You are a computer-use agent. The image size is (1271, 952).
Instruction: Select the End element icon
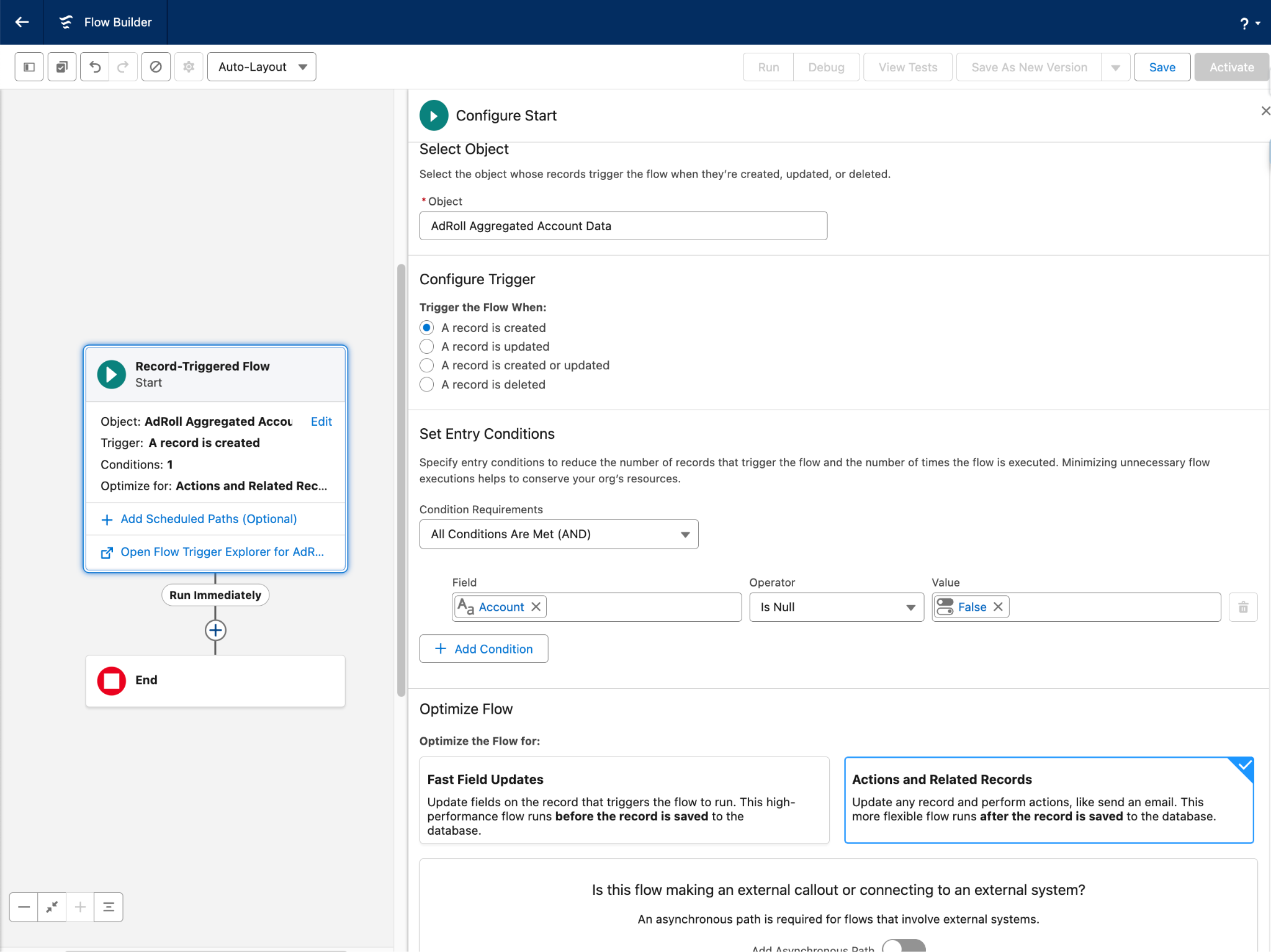point(112,681)
